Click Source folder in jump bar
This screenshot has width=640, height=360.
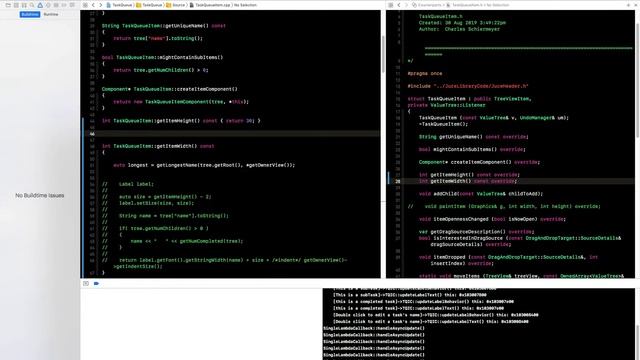(176, 5)
